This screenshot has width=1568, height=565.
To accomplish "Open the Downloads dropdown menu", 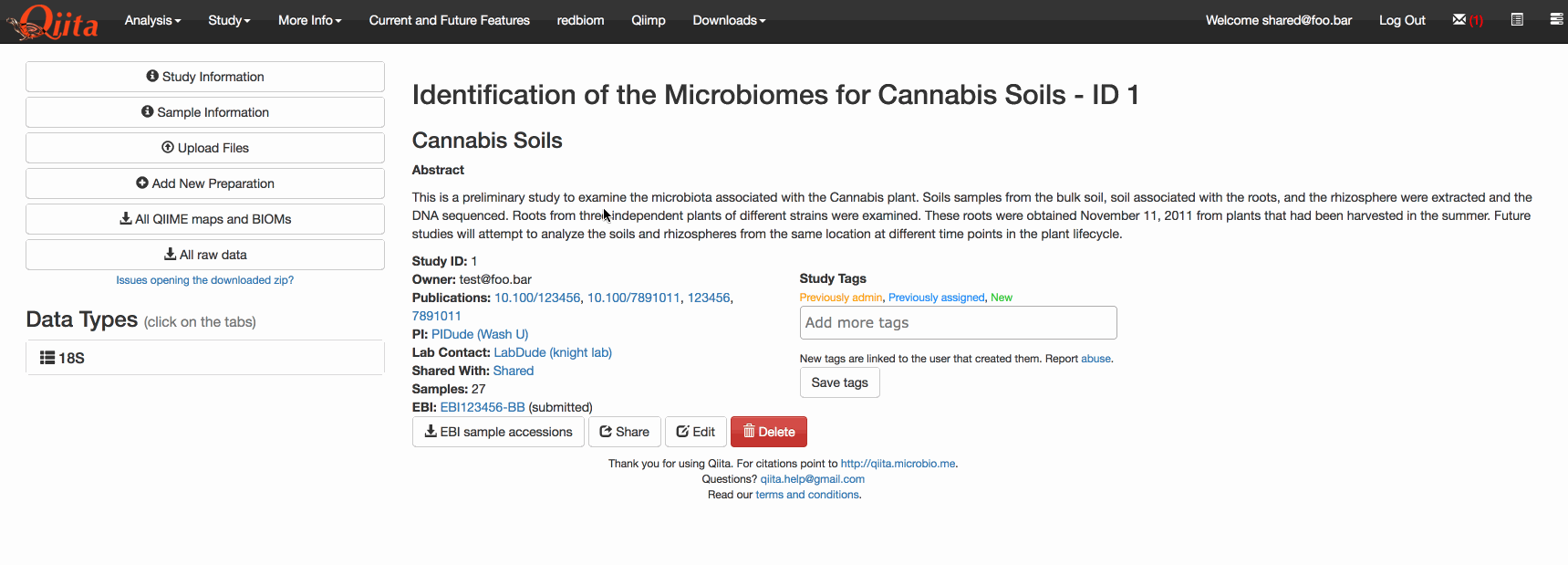I will click(728, 20).
